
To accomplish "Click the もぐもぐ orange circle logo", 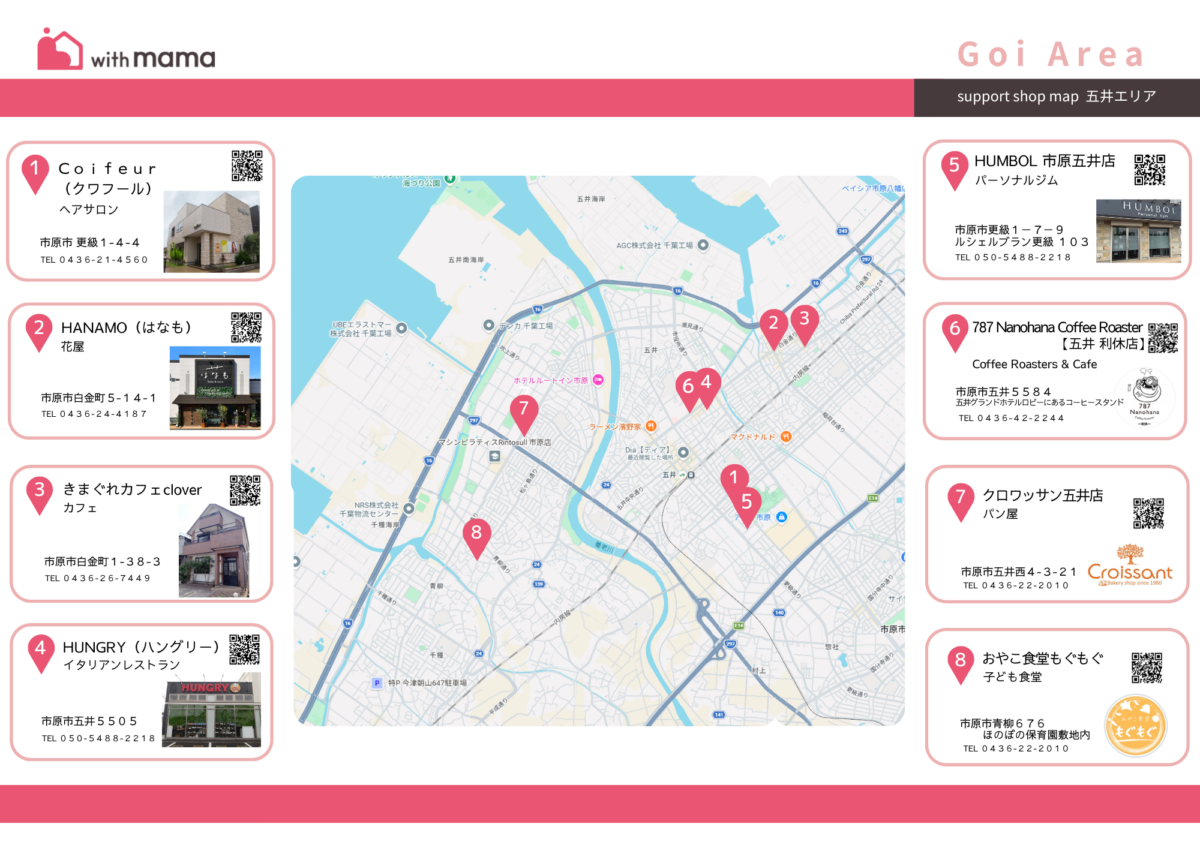I will 1135,727.
